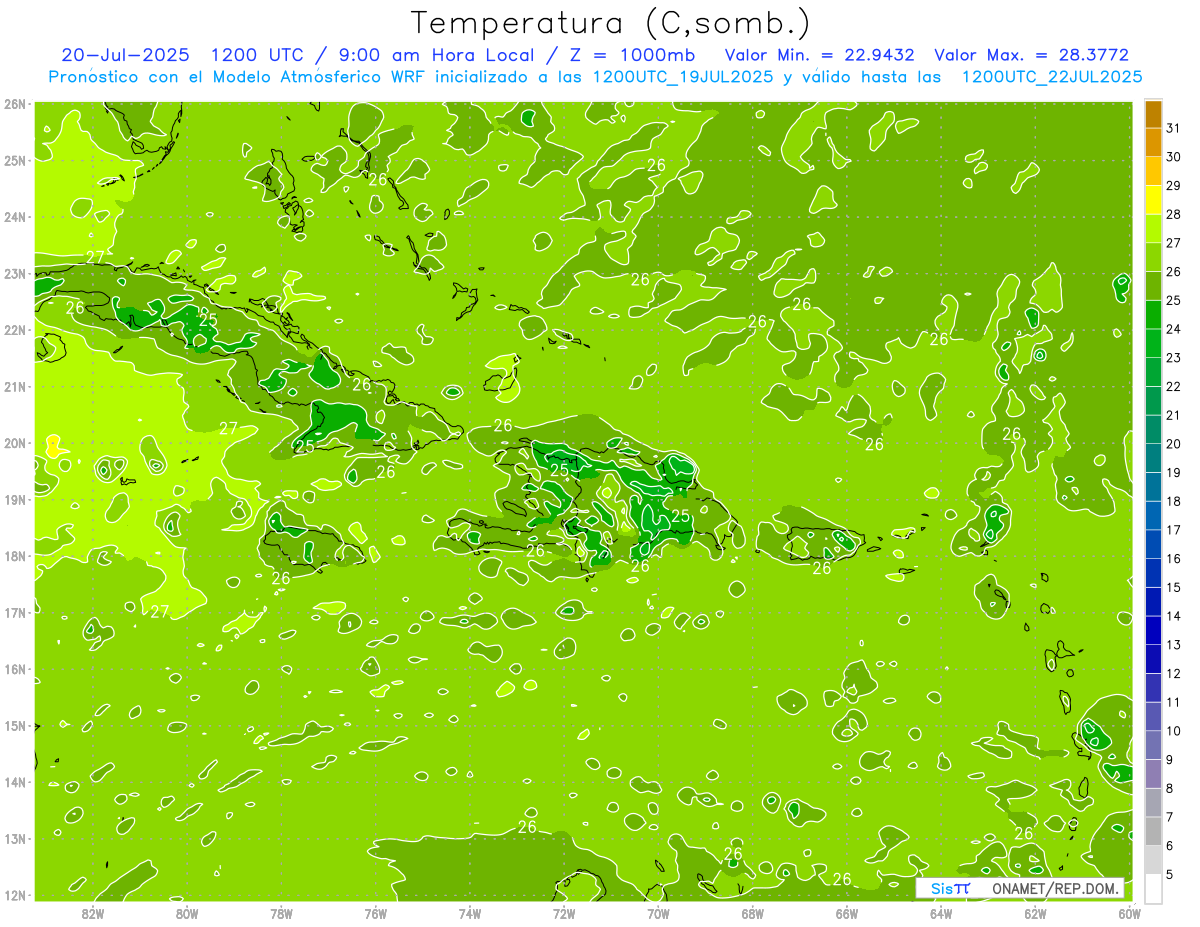Click the 5 label on the color scale
Viewport: 1200px width, 927px height.
click(x=1171, y=874)
